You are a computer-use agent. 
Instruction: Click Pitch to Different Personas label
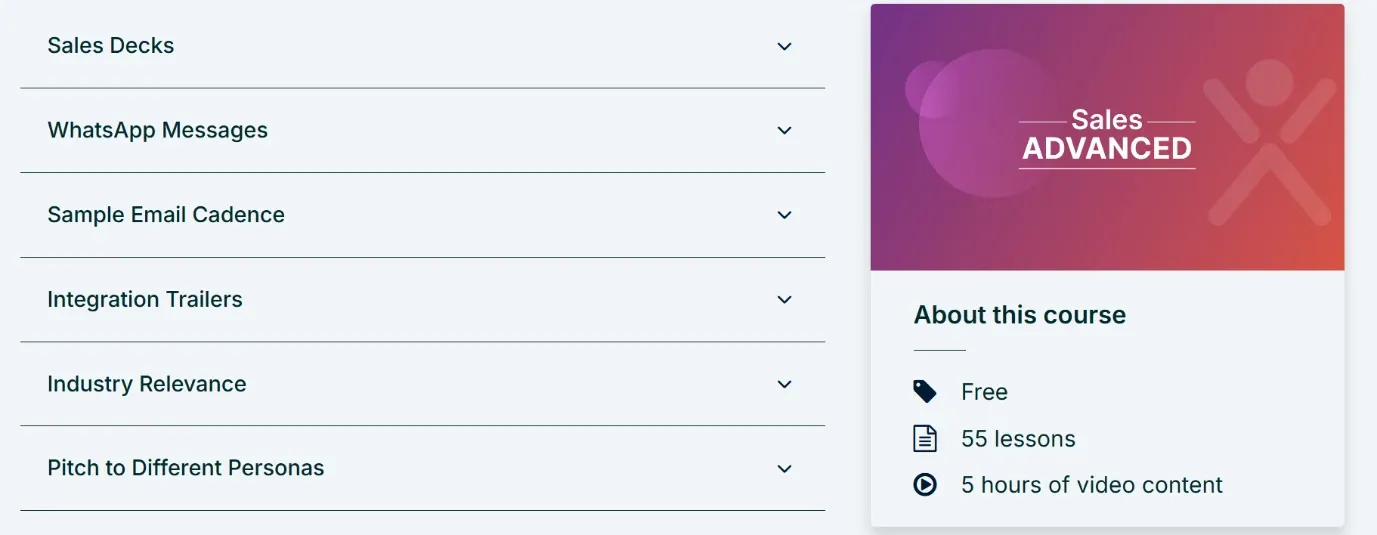(x=186, y=468)
